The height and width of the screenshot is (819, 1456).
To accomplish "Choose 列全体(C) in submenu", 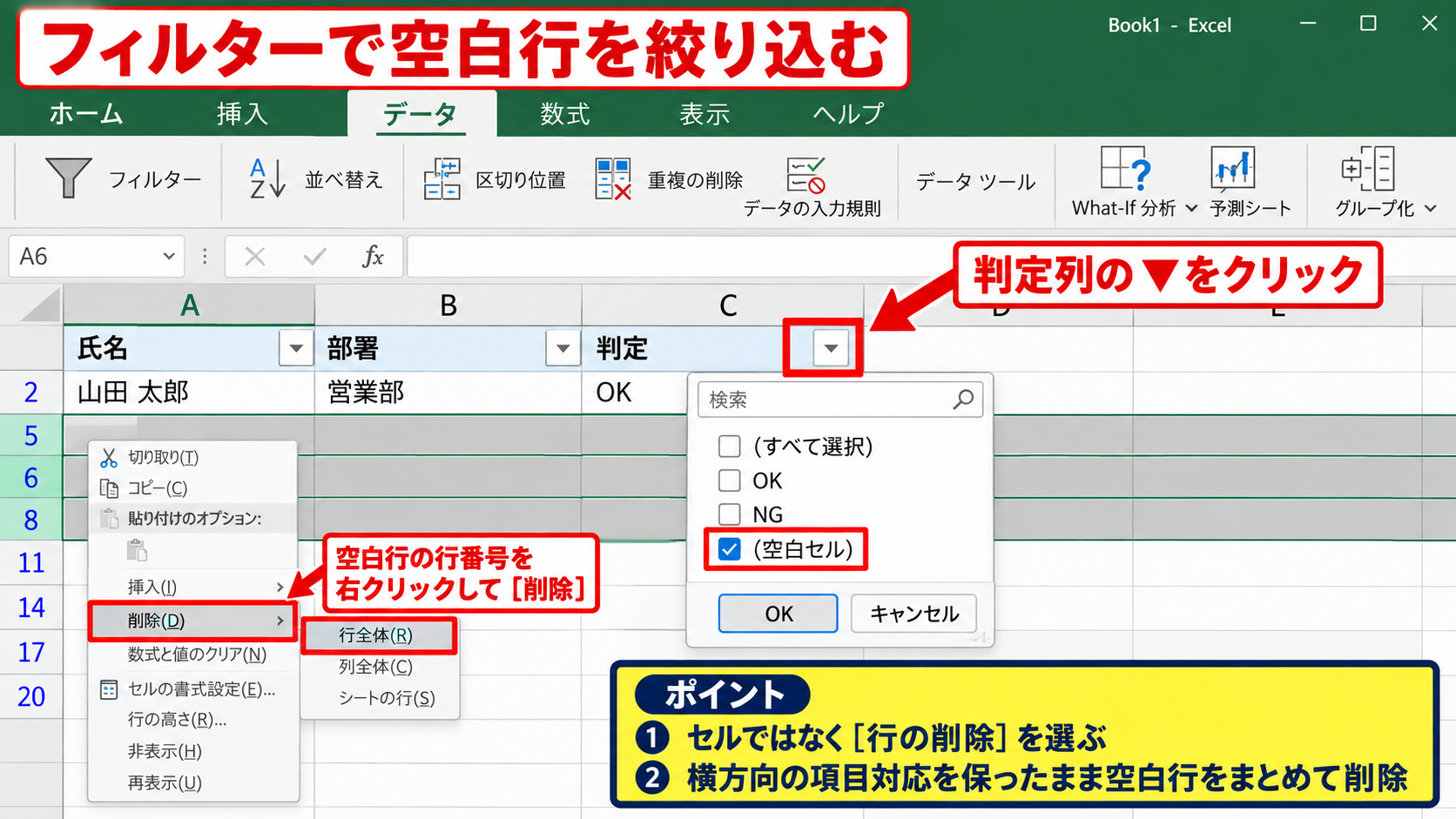I will 375,667.
